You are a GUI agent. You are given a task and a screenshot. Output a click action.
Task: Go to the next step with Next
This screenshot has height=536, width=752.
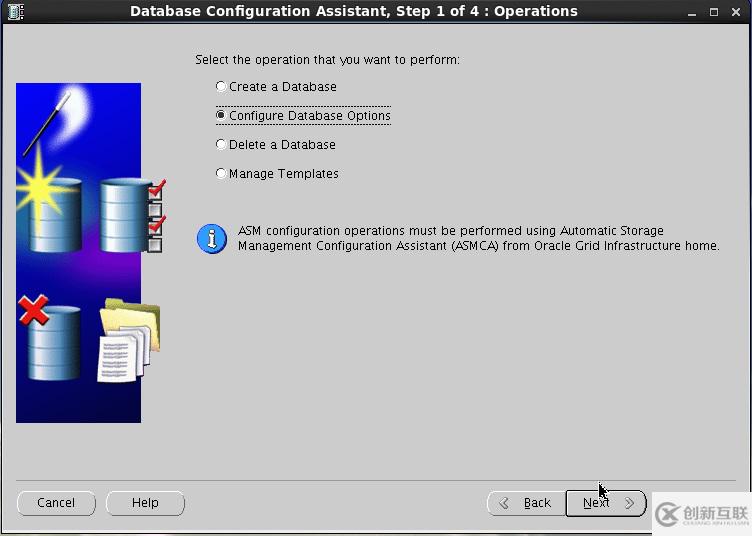[605, 503]
